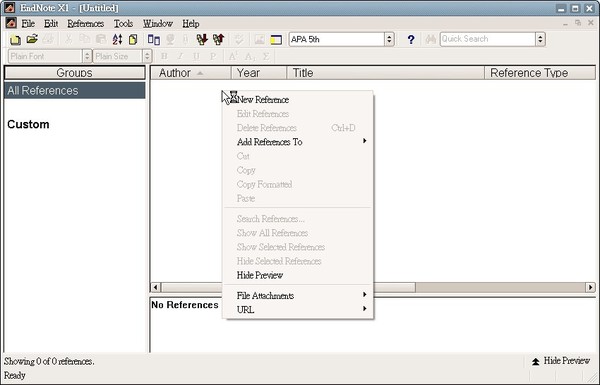Click disabled Delete References menu entry
600x385 pixels.
pyautogui.click(x=298, y=128)
